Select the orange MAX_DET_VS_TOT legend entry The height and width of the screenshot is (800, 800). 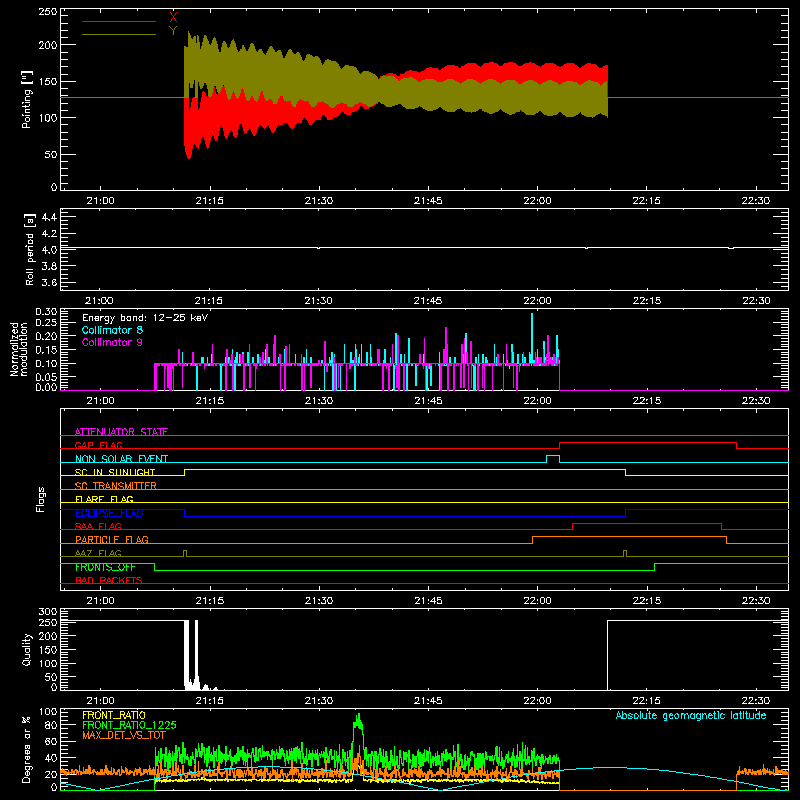123,735
